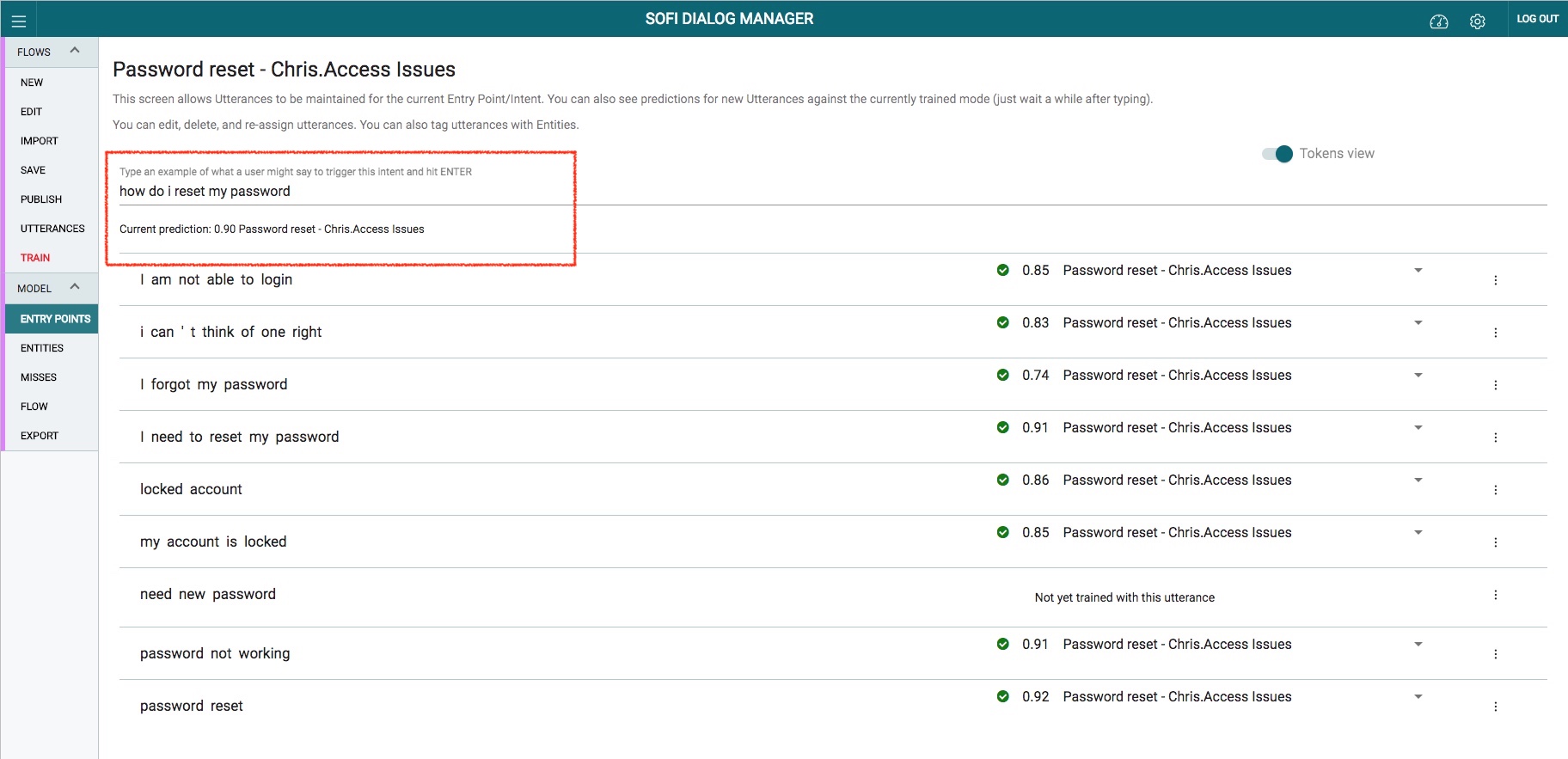Open intent dropdown for 'I forgot my password'
Screen dimensions: 1568x759
tap(1418, 375)
